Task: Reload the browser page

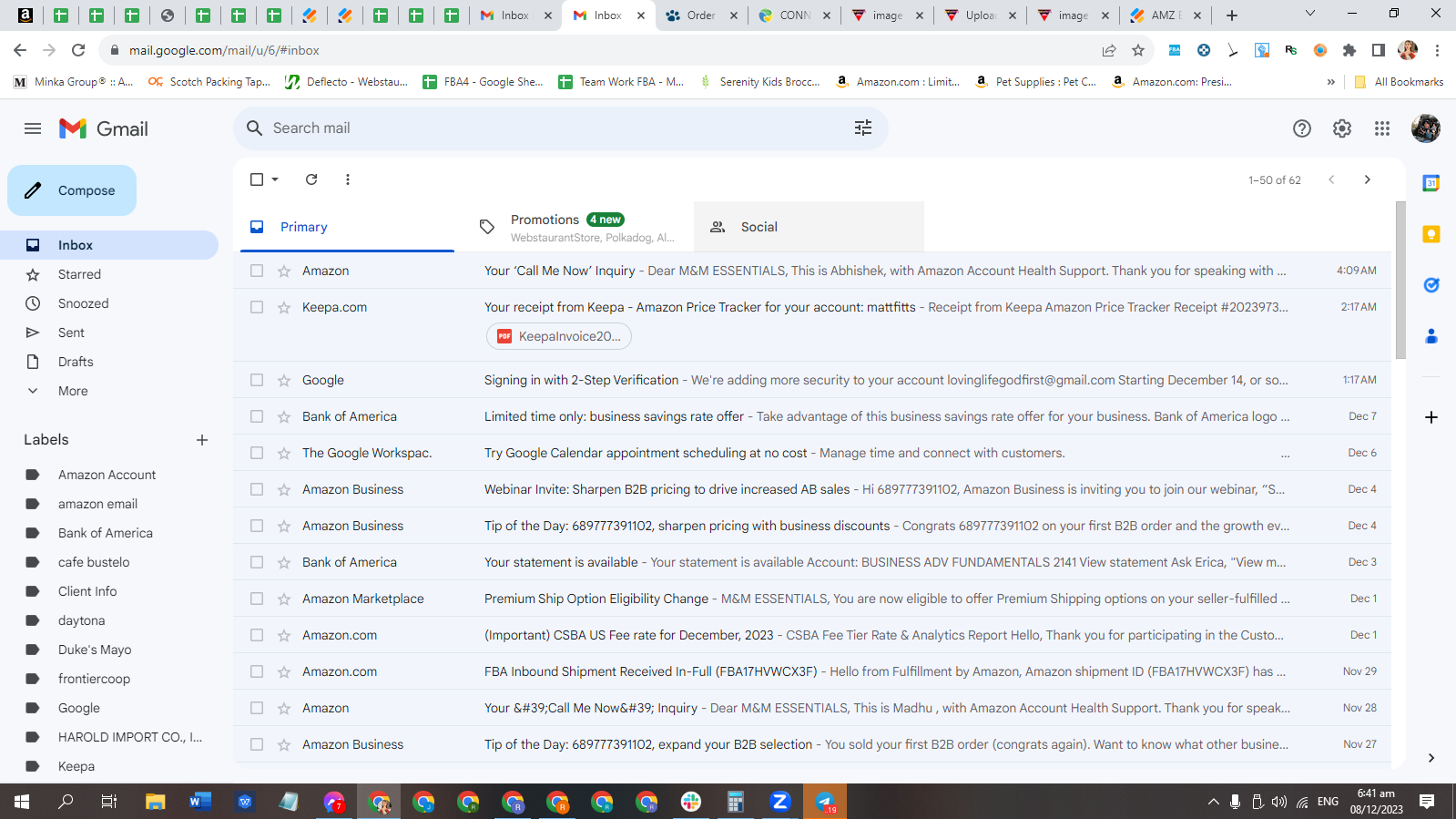Action: [x=78, y=50]
